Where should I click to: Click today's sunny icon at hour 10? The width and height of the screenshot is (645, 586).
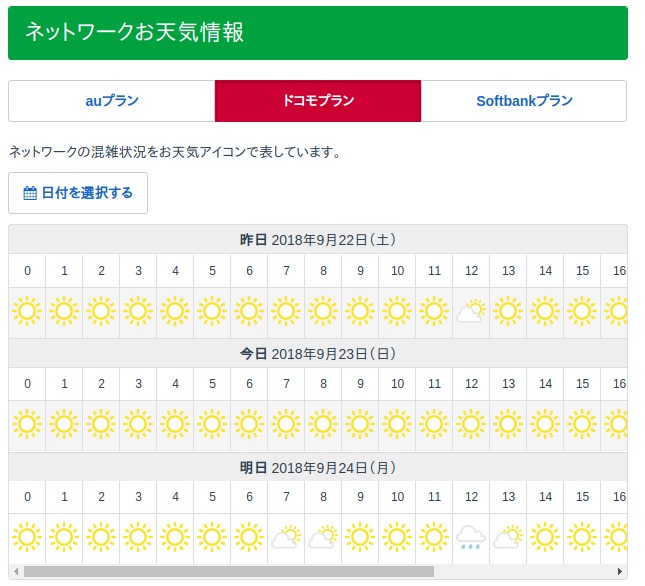point(397,425)
